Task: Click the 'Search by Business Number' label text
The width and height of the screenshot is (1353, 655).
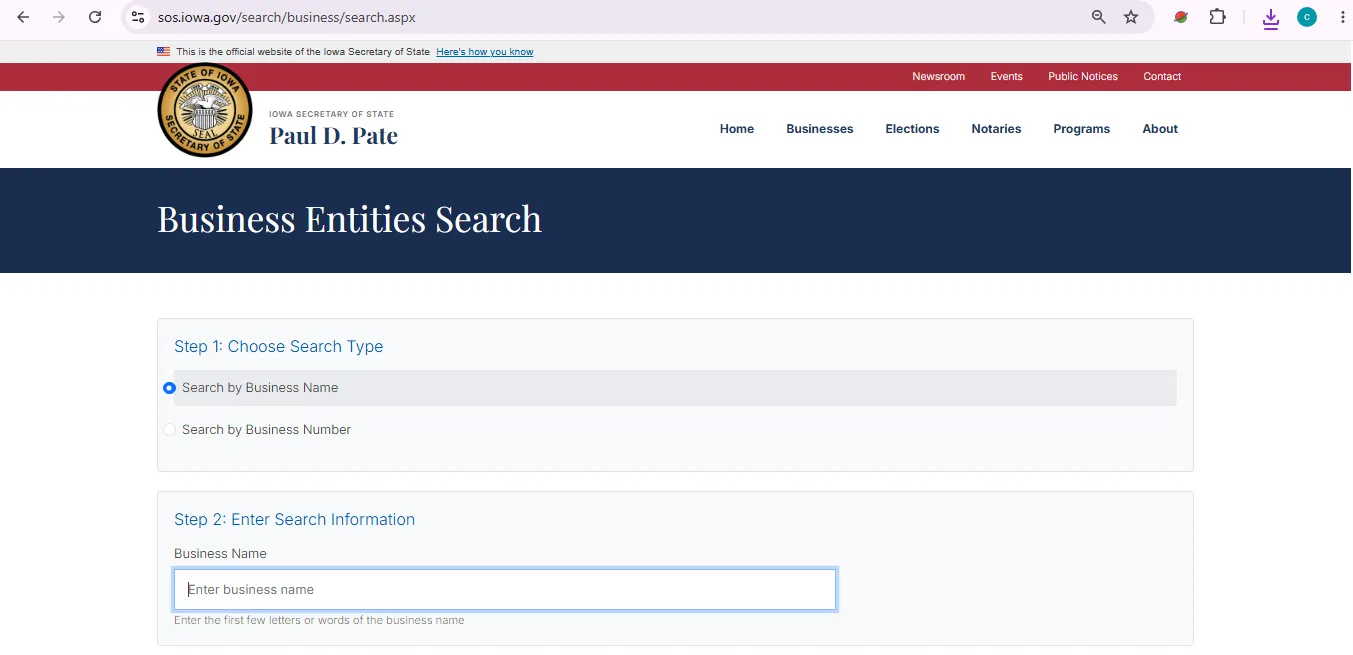Action: (x=266, y=430)
